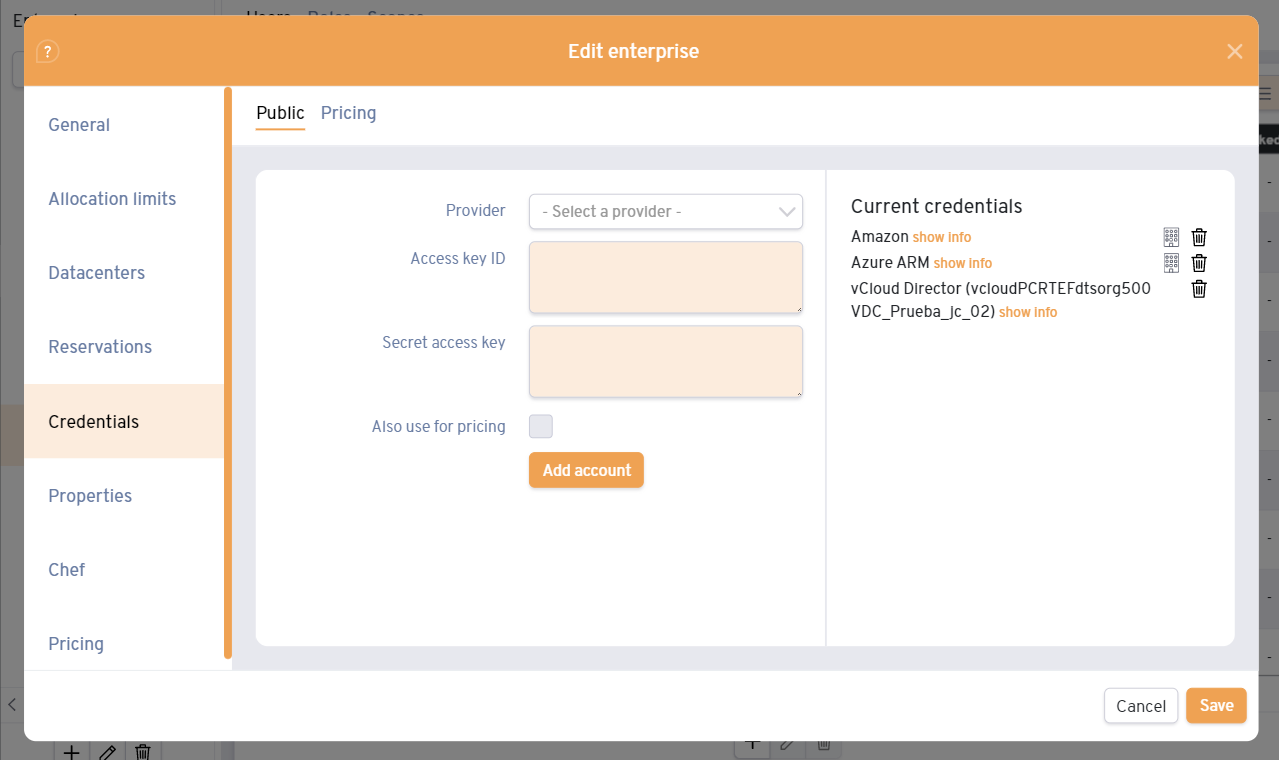Open the General section
Screen dimensions: 1279x760
pos(124,125)
